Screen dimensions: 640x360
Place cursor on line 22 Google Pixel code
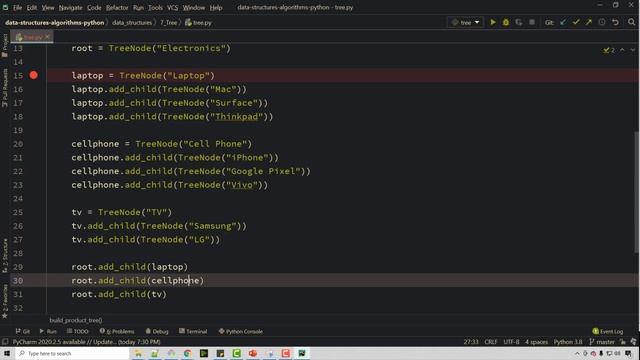[x=191, y=171]
